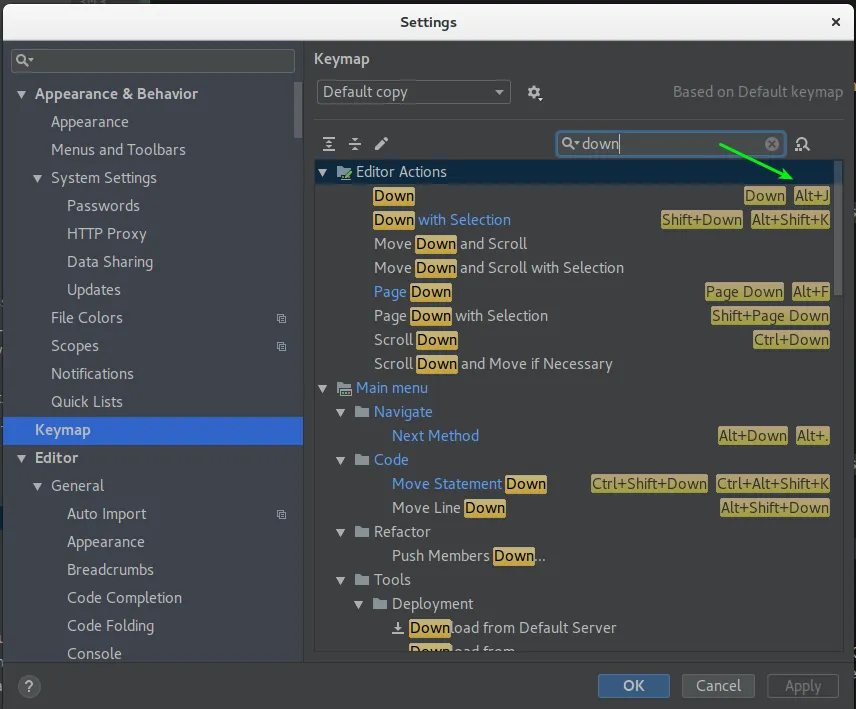This screenshot has width=856, height=709.
Task: Click the settings search magnifier icon
Action: click(x=24, y=60)
